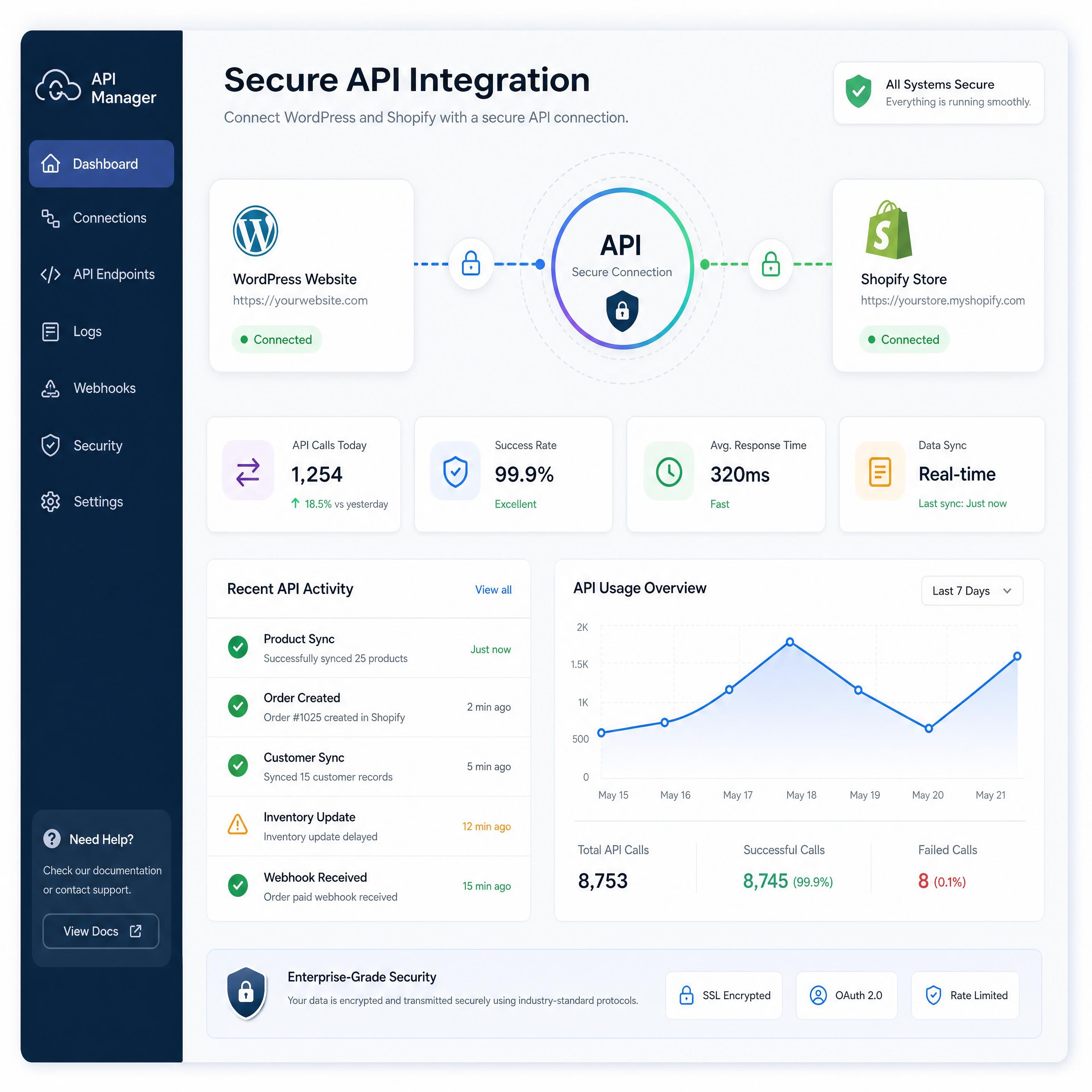Click the SSL Encrypted badge

tap(724, 995)
